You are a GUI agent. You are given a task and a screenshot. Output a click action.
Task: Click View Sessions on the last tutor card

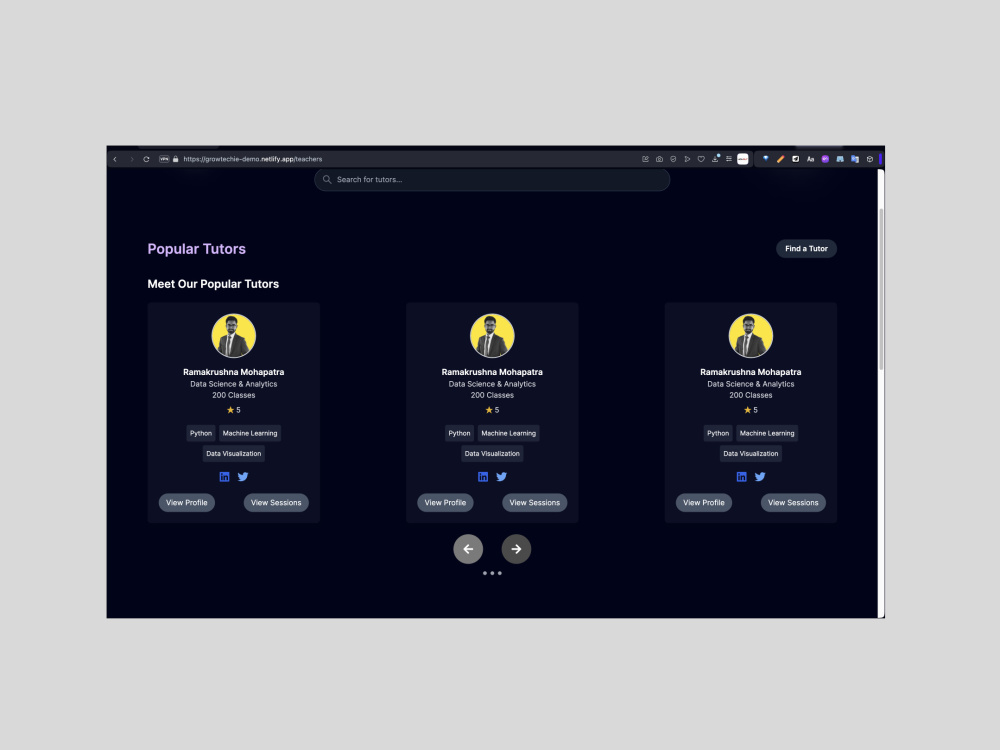click(793, 503)
